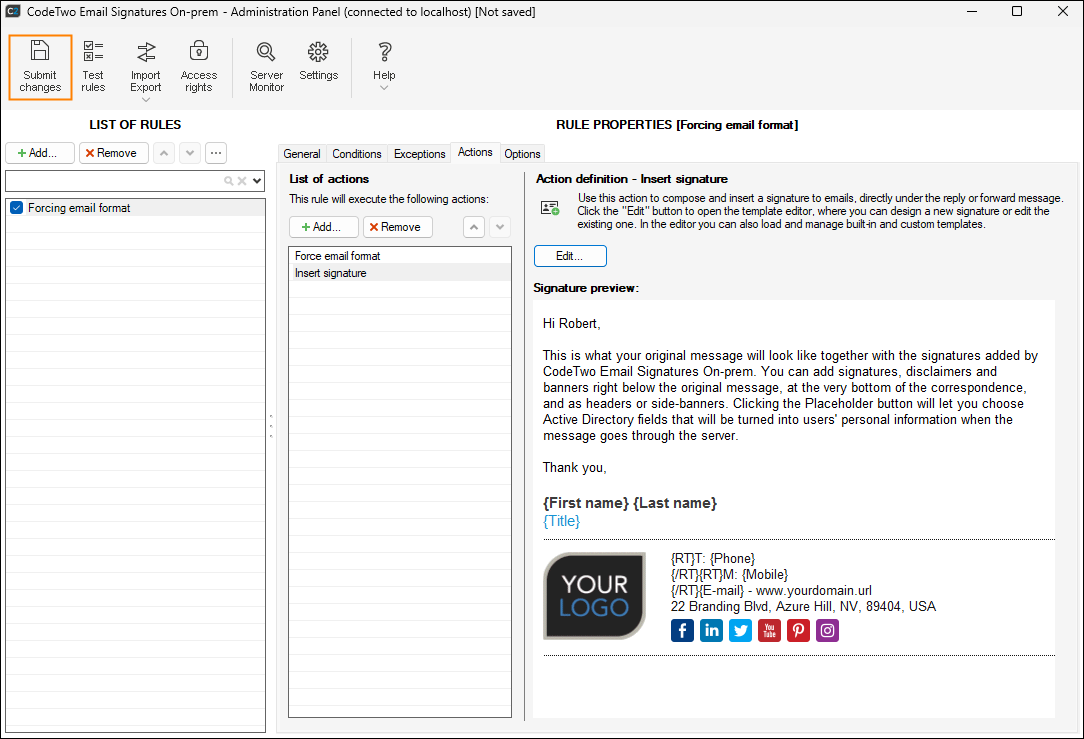1084x739 pixels.
Task: Expand the Import Export dropdown
Action: pos(146,99)
